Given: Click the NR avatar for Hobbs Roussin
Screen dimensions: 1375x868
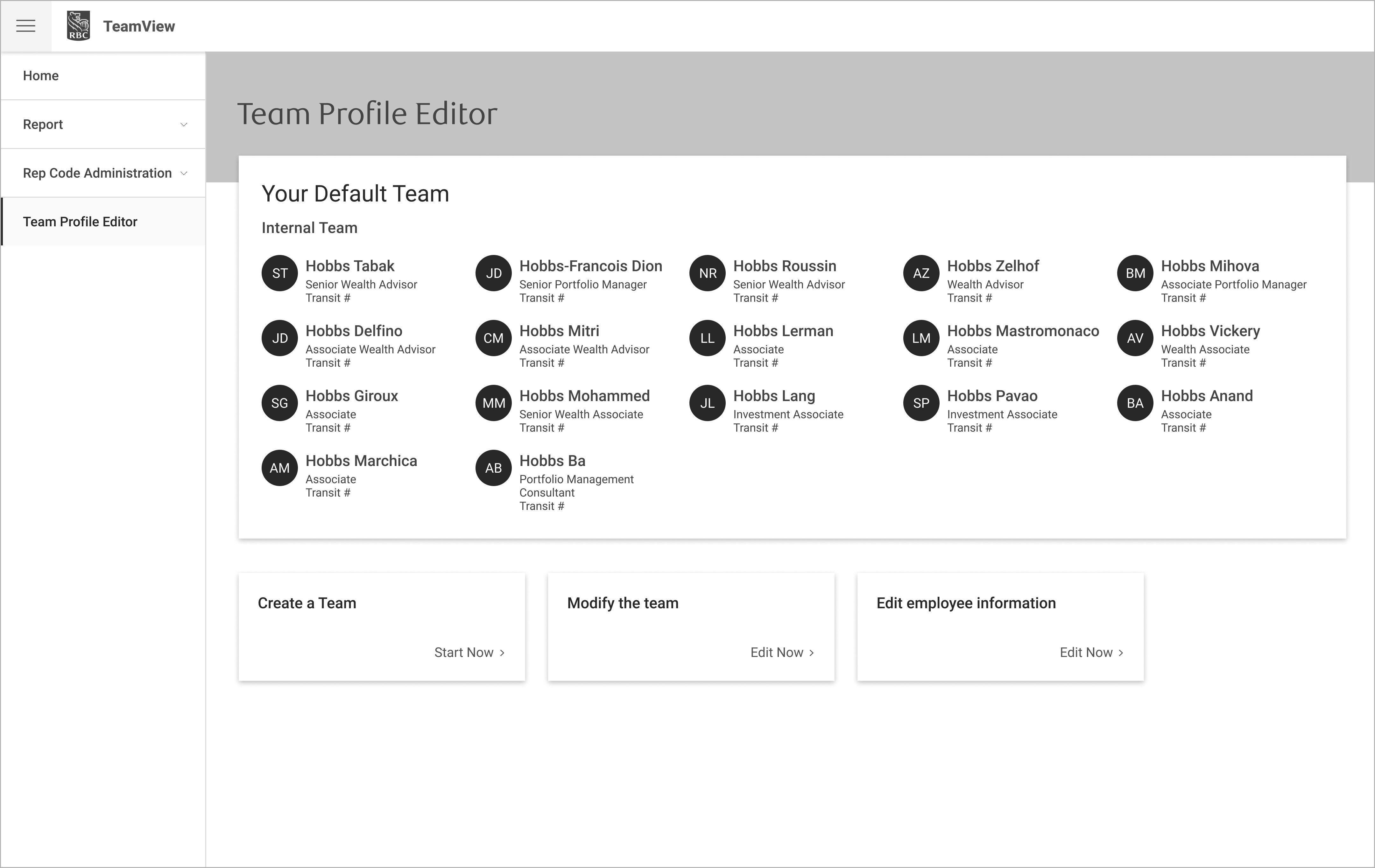Looking at the screenshot, I should pyautogui.click(x=707, y=273).
